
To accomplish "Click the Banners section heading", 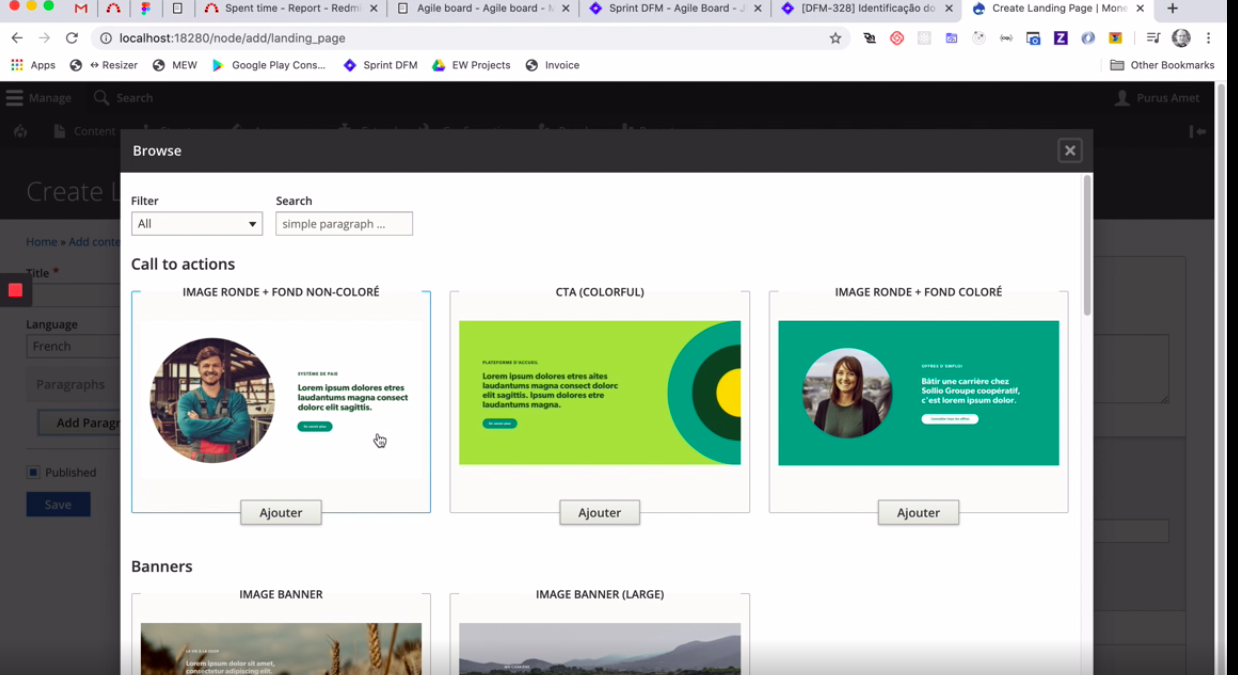I will pyautogui.click(x=162, y=566).
